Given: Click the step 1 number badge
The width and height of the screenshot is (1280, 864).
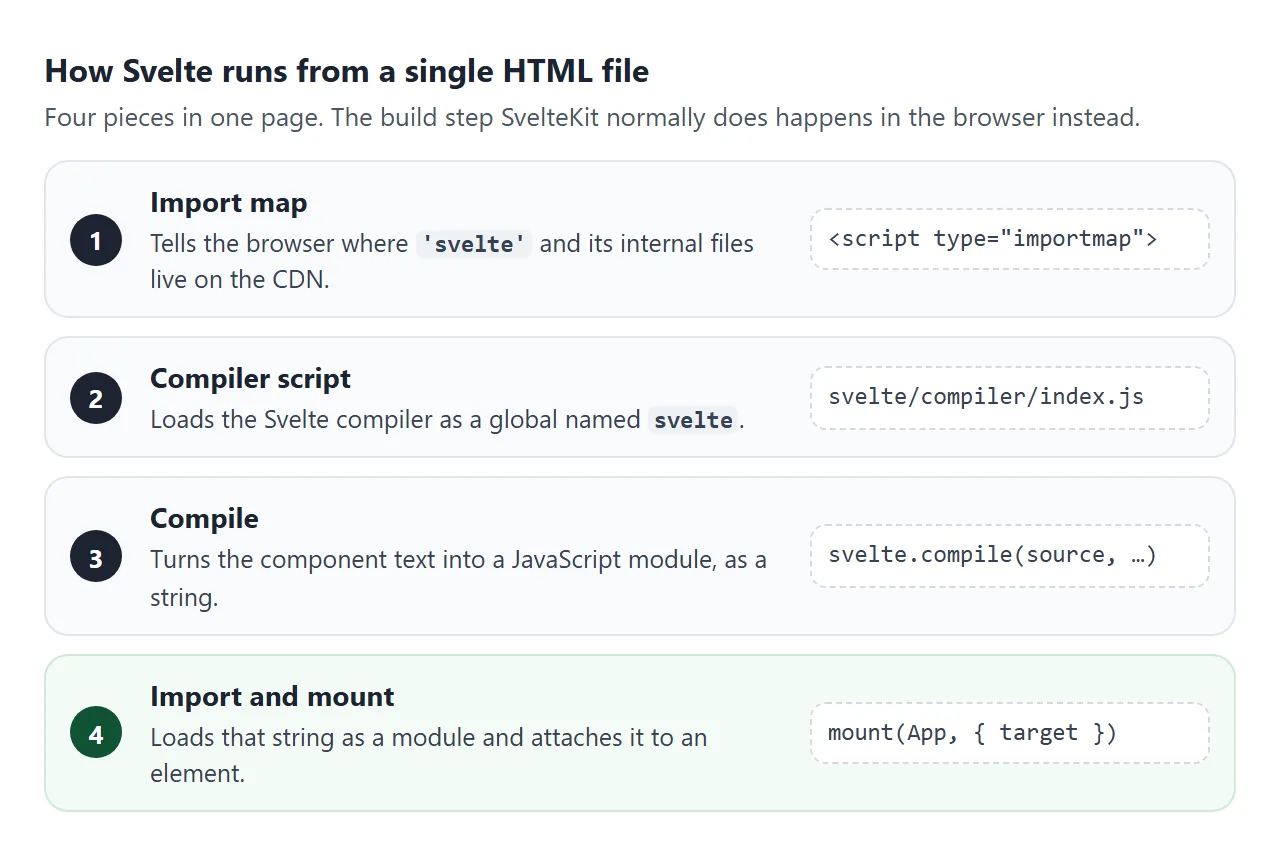Looking at the screenshot, I should 96,240.
